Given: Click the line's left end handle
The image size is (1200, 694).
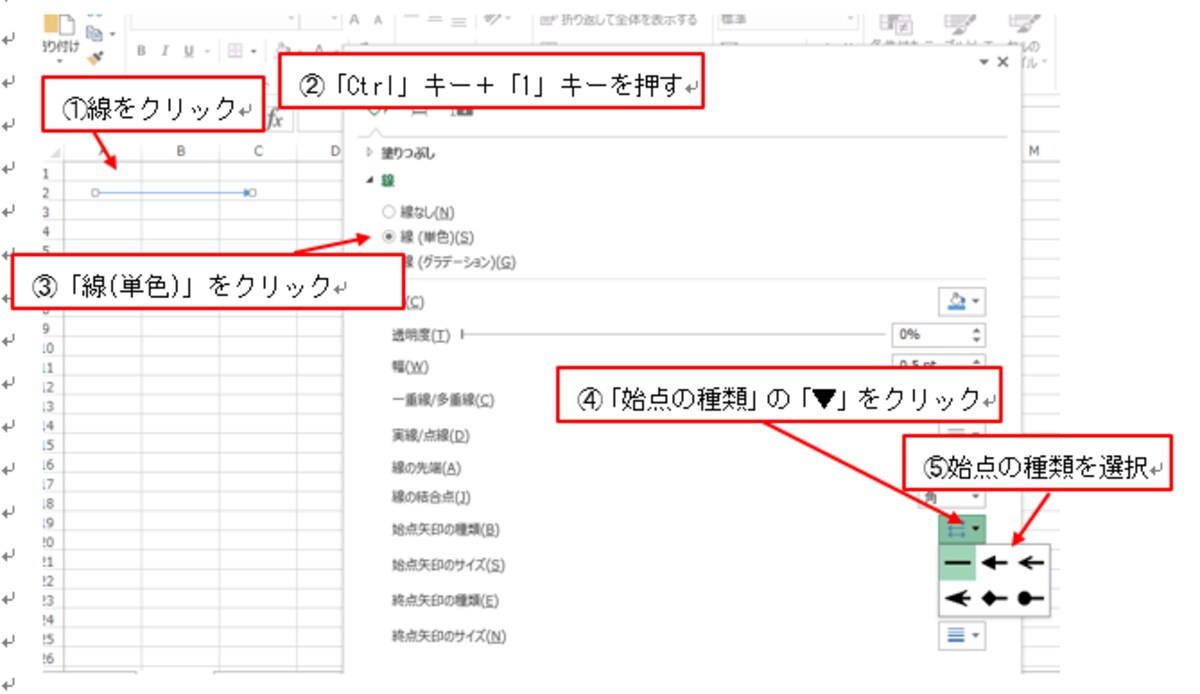Looking at the screenshot, I should [x=95, y=192].
